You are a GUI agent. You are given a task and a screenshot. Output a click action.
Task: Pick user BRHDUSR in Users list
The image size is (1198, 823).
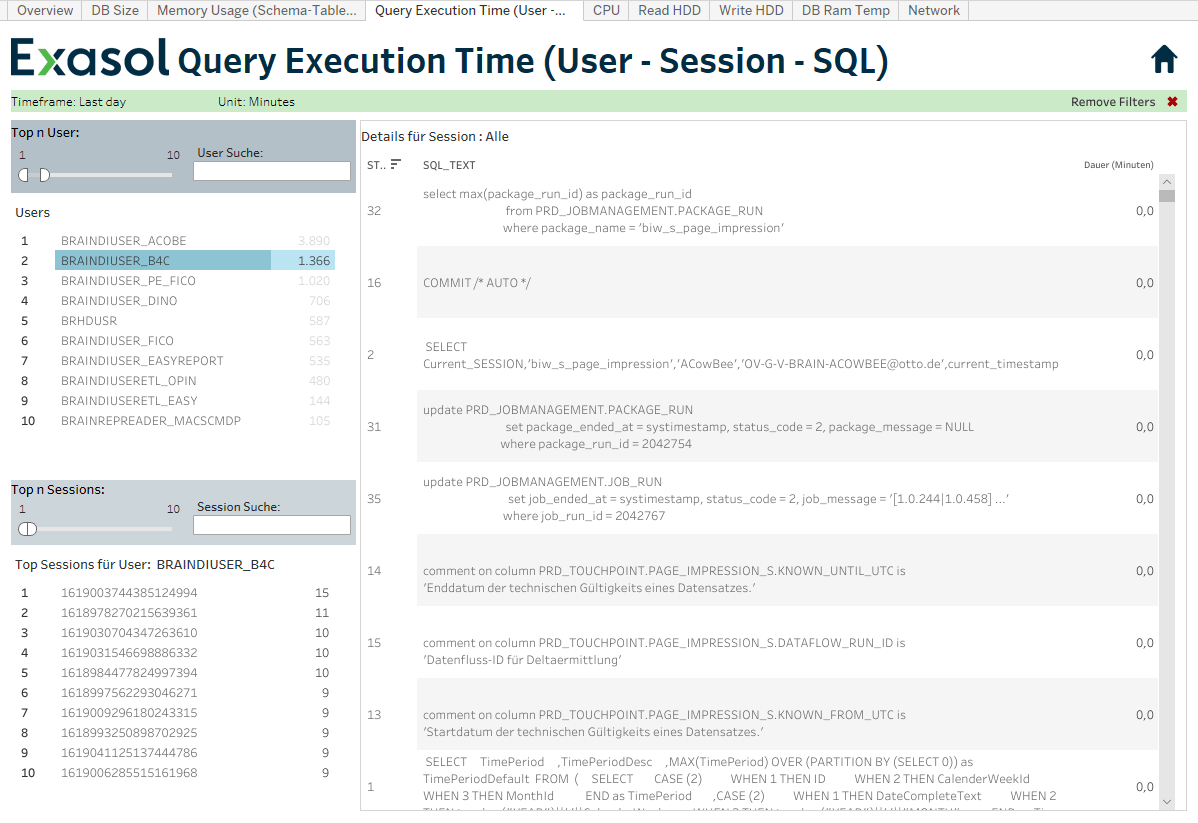coord(89,321)
